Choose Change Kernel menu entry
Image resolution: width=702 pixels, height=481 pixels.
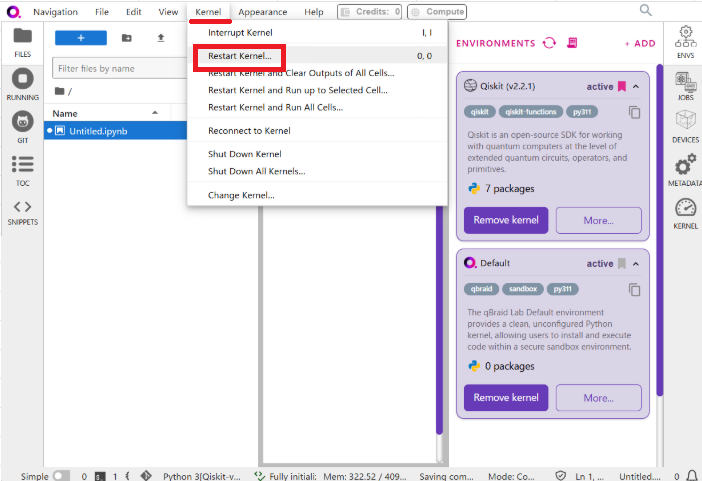[241, 195]
